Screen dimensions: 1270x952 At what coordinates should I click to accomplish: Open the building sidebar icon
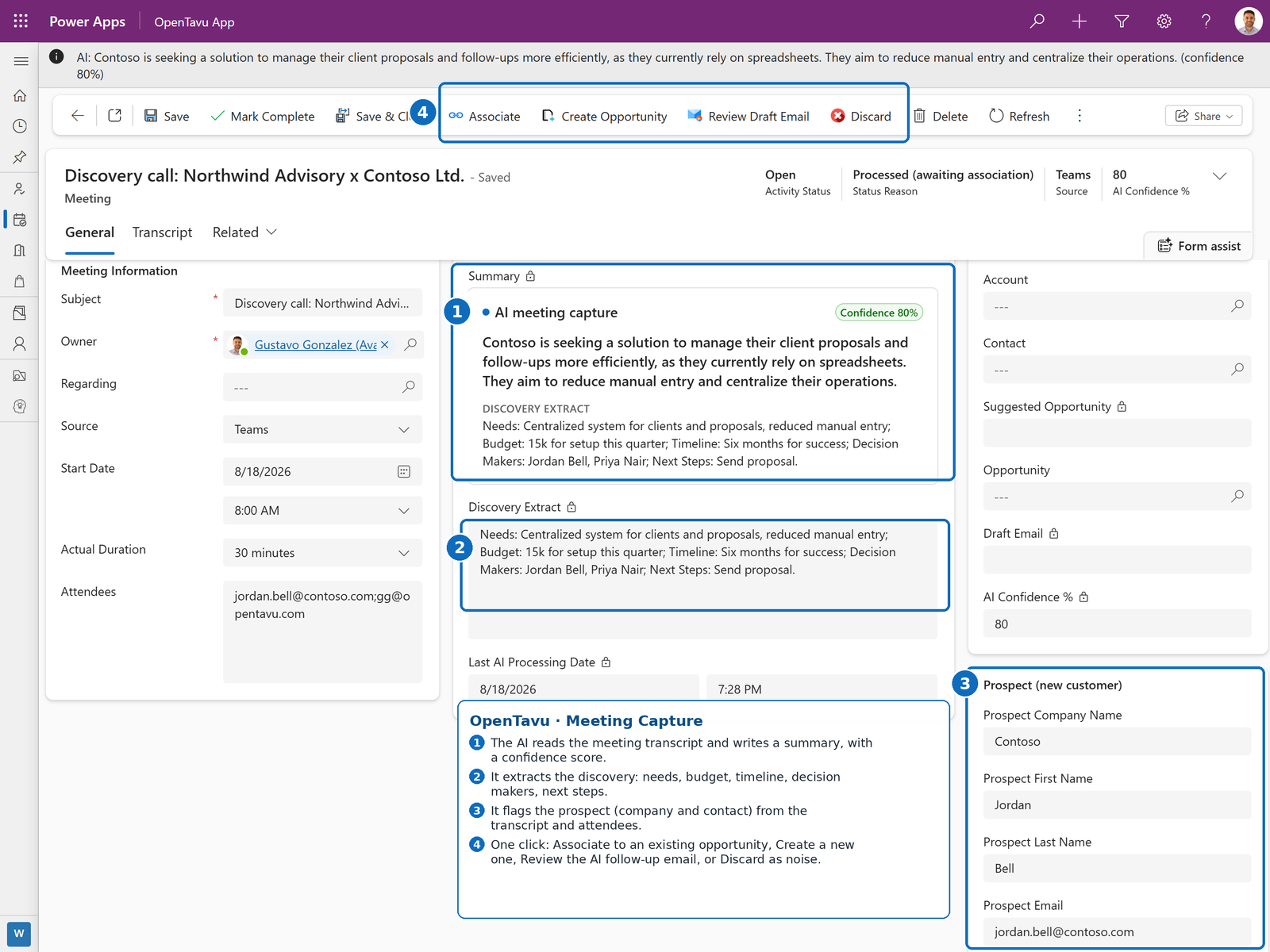(20, 251)
